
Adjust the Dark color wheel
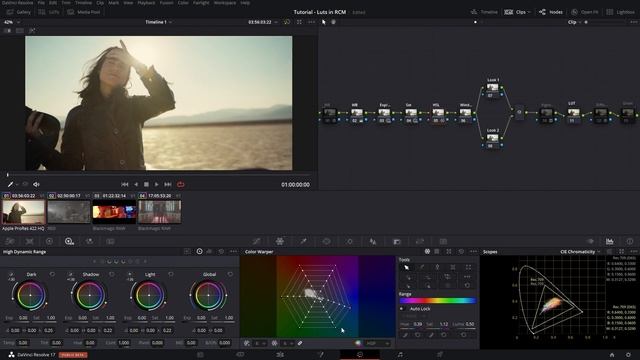30,295
